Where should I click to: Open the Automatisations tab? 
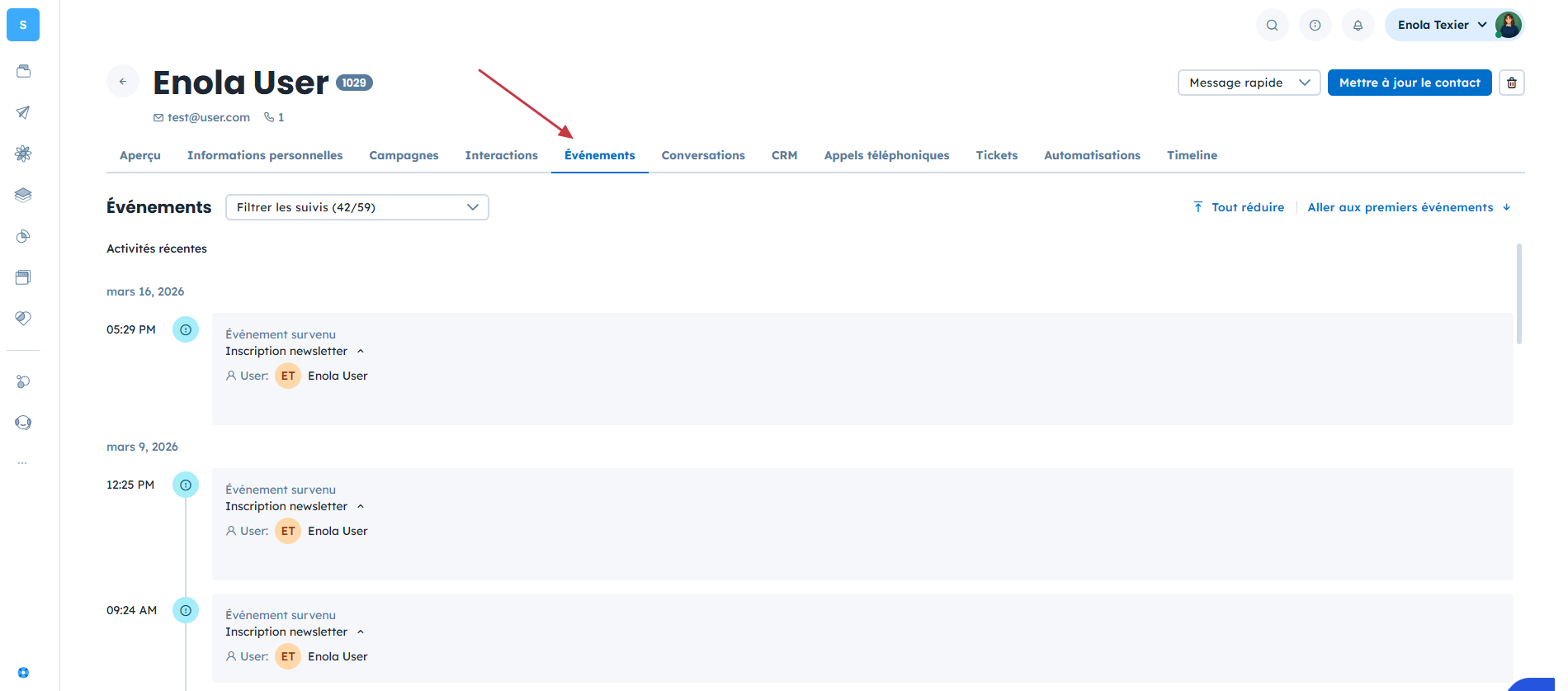pyautogui.click(x=1093, y=155)
